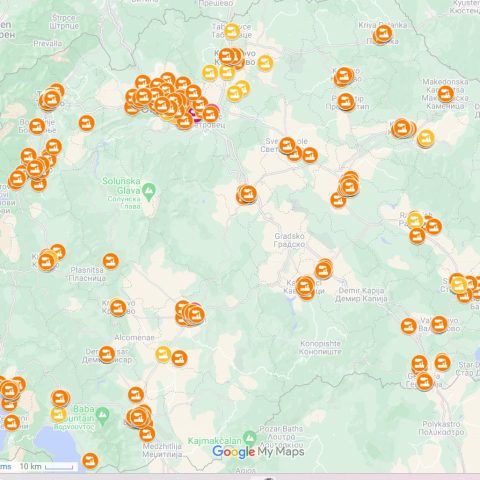Select the isolated orange marker west of the Skopje cluster
This screenshot has height=480, width=480.
coord(87,123)
